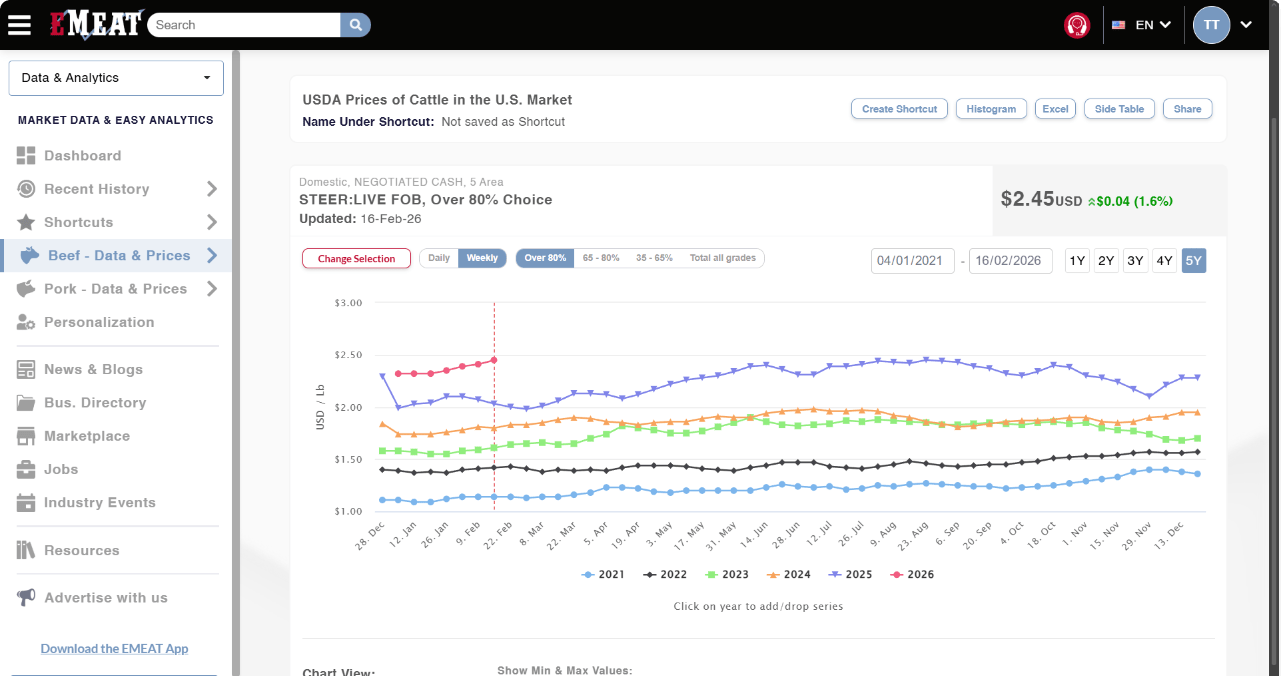This screenshot has width=1281, height=676.
Task: Click the Advertise with us megaphone icon
Action: pos(26,598)
